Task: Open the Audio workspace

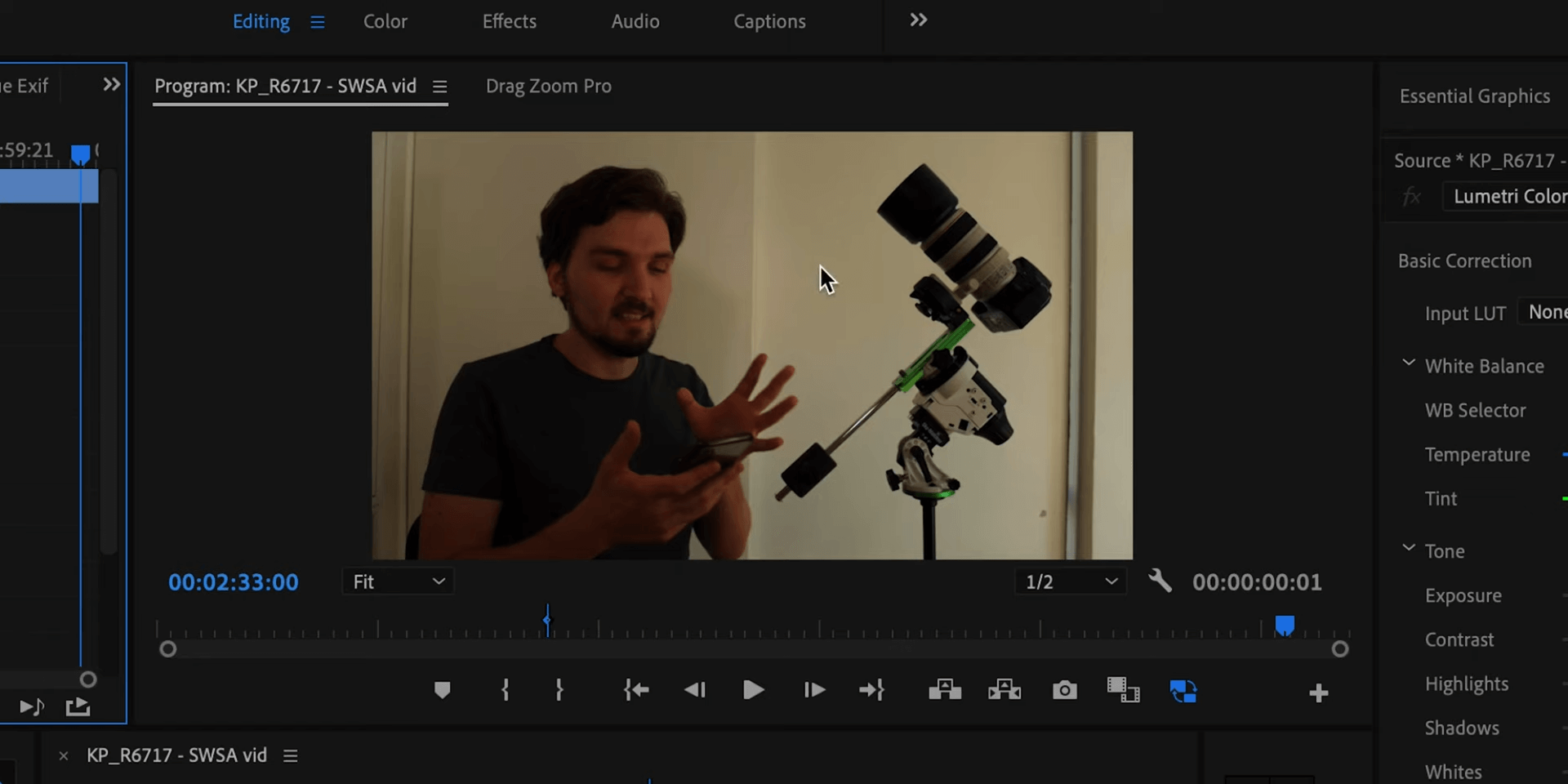Action: click(635, 21)
